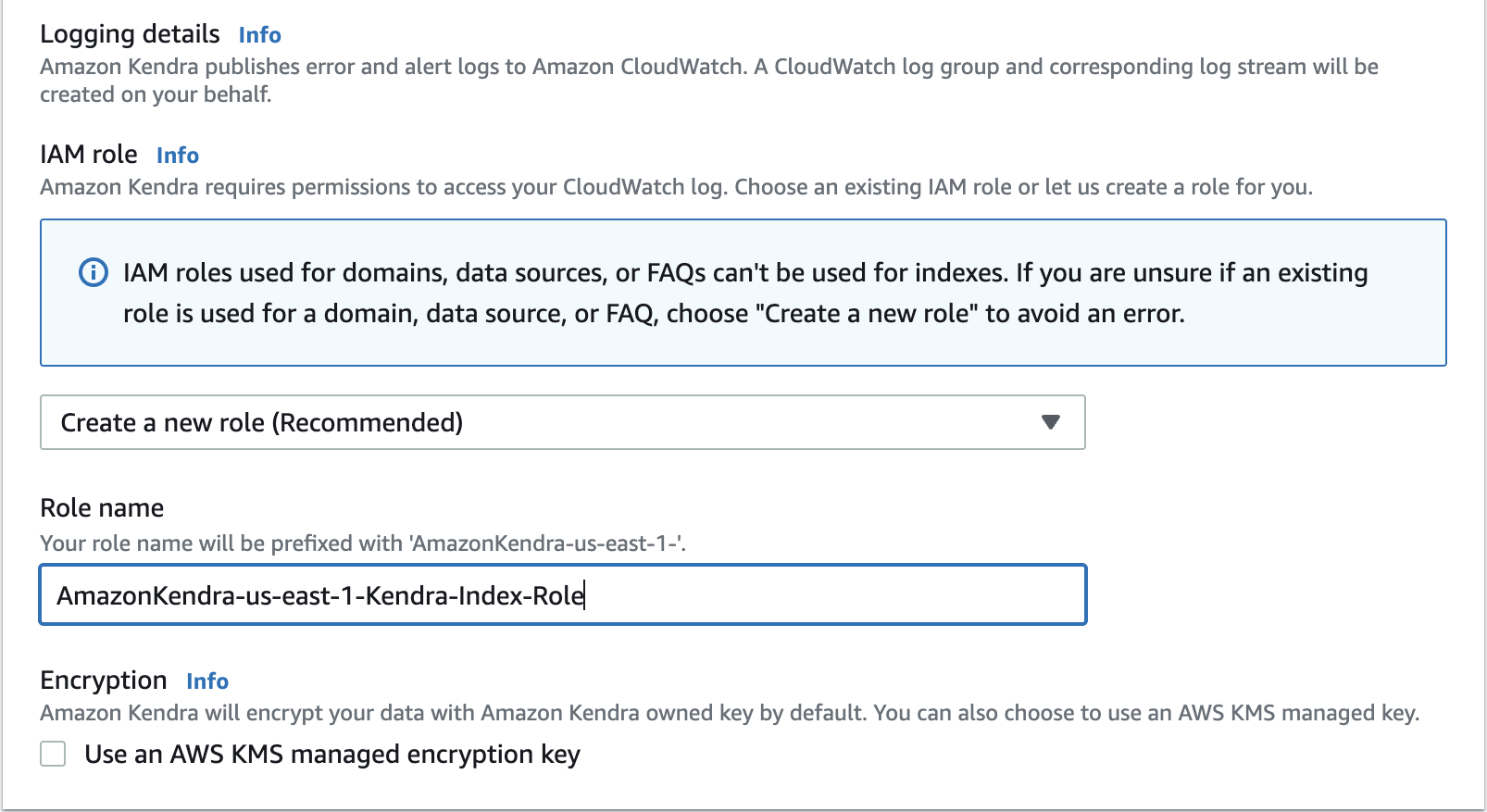Click the Kendra owned key encryption description
Screen dimensions: 1487x812
coord(729,713)
